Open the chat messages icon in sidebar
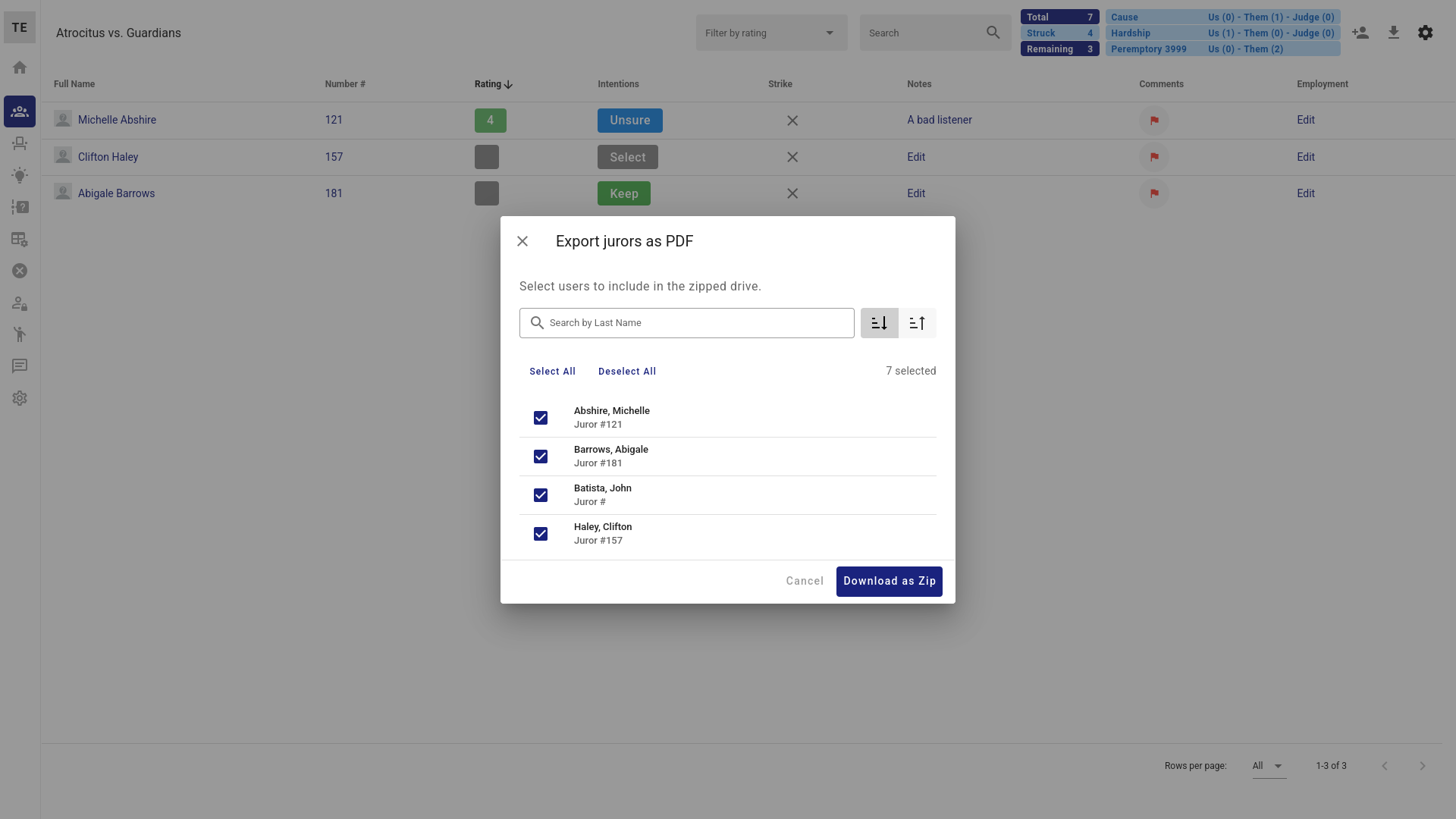This screenshot has width=1456, height=819. (20, 366)
